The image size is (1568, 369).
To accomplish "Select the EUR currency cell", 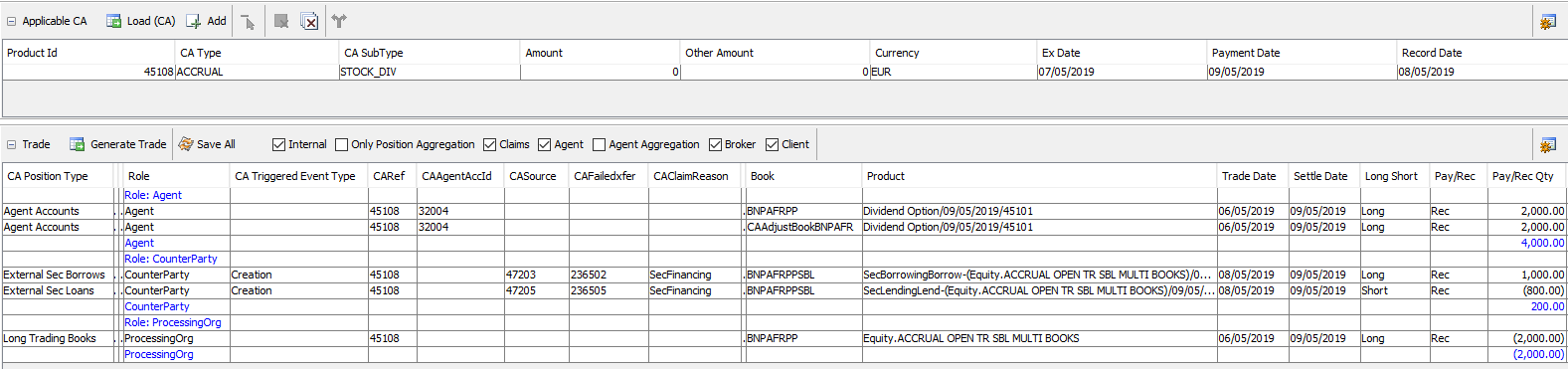I will pos(954,73).
